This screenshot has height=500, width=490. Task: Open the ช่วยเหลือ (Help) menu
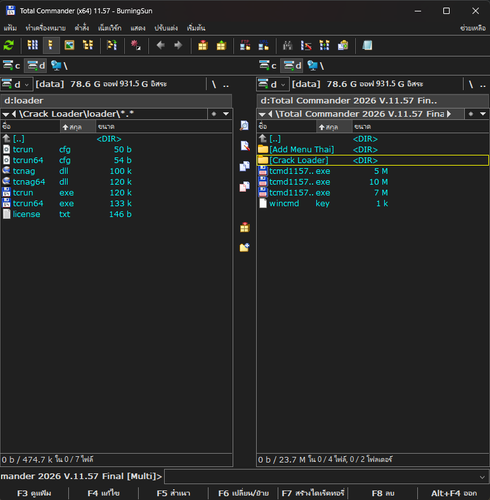pos(473,28)
